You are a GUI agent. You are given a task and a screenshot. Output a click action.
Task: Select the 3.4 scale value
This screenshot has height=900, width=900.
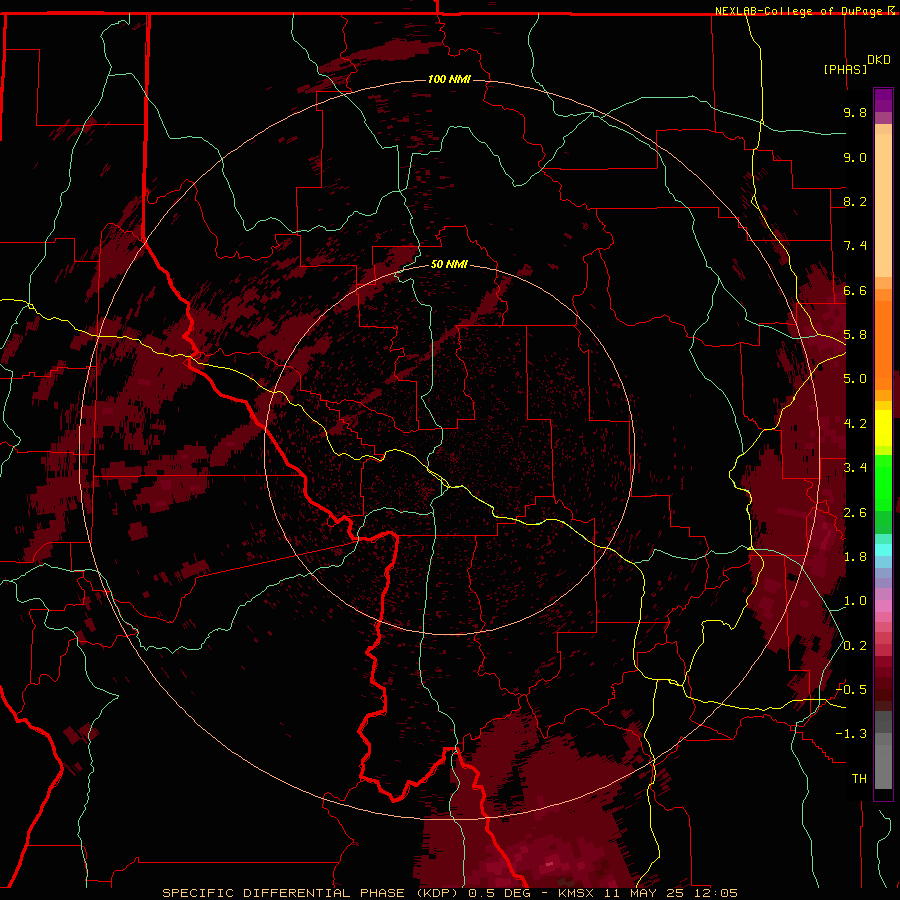click(855, 468)
